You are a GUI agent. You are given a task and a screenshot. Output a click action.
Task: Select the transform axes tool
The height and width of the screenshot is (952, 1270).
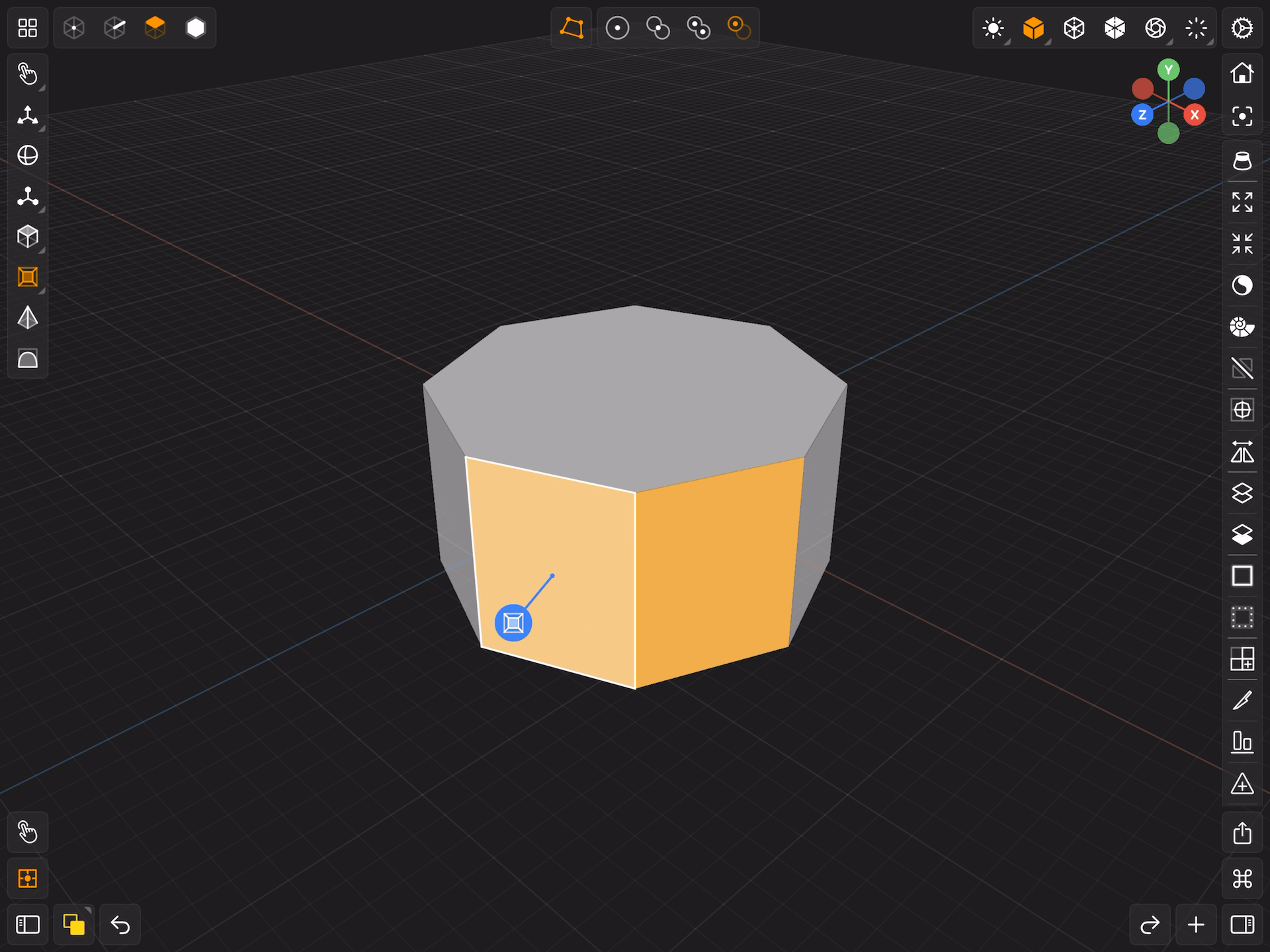point(27,115)
